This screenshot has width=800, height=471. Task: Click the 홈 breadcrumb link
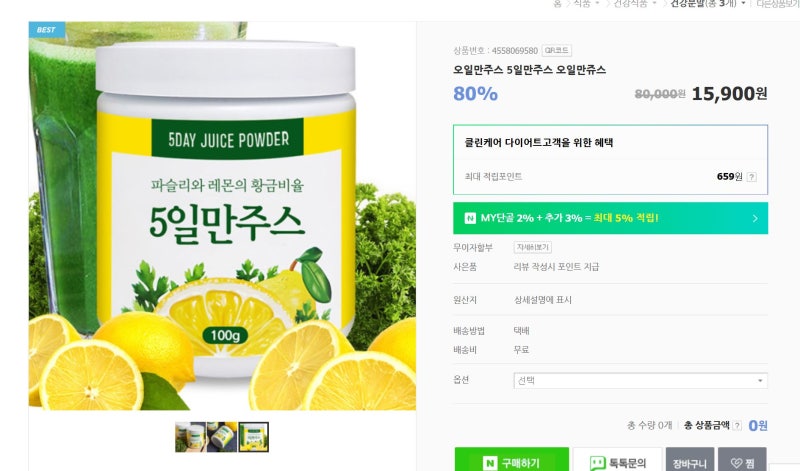pyautogui.click(x=557, y=4)
